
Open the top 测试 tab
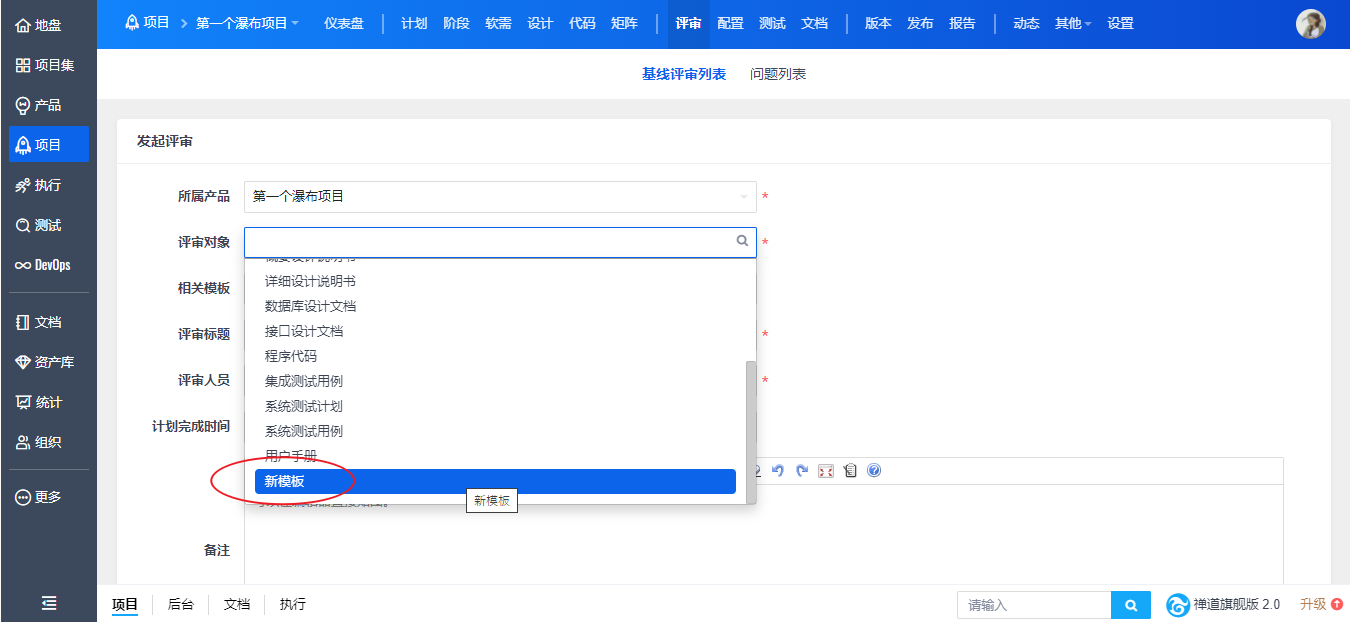(x=772, y=23)
